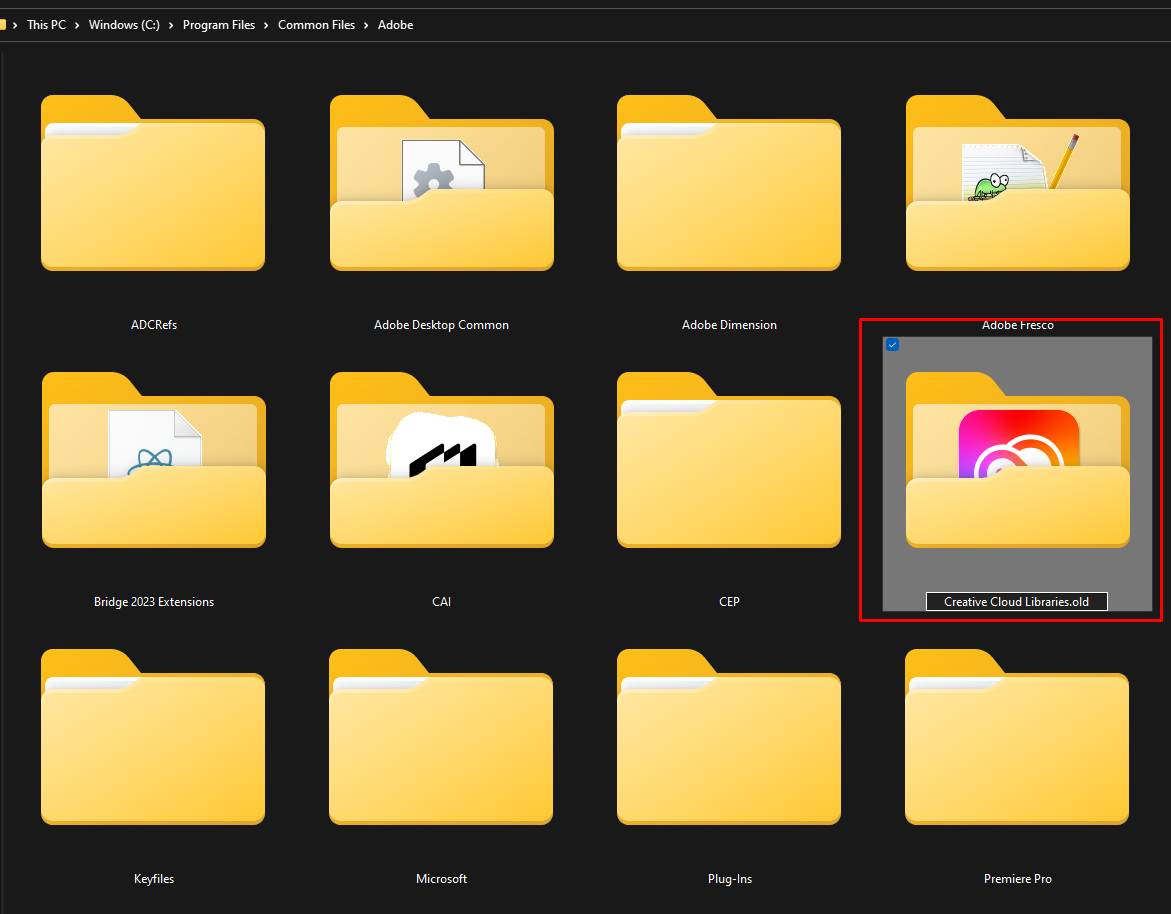Viewport: 1171px width, 914px height.
Task: Click the Adobe breadcrumb label
Action: point(395,24)
